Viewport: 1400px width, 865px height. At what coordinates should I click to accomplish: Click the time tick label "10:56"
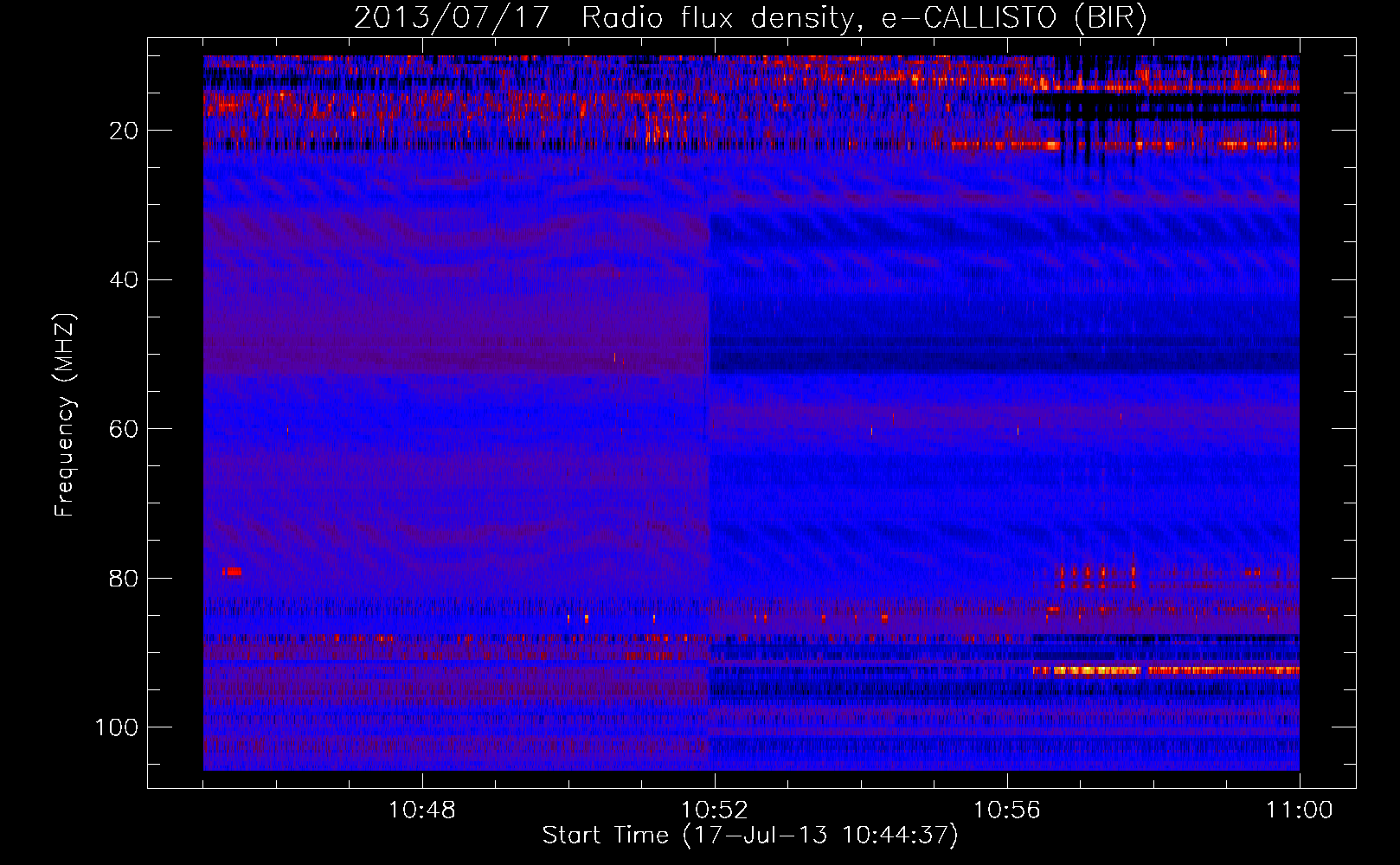1007,811
